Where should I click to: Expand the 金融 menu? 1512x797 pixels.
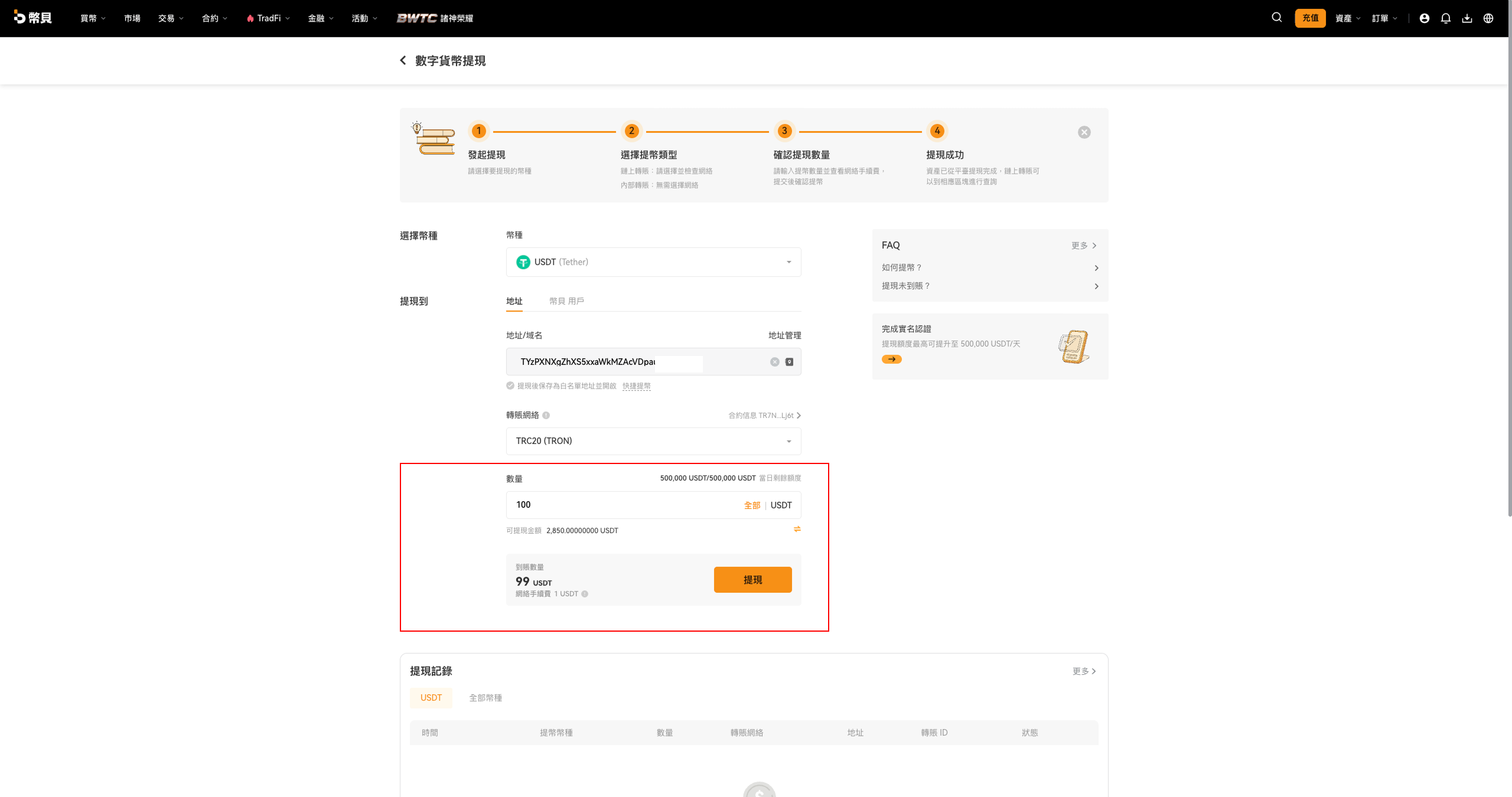pyautogui.click(x=321, y=18)
